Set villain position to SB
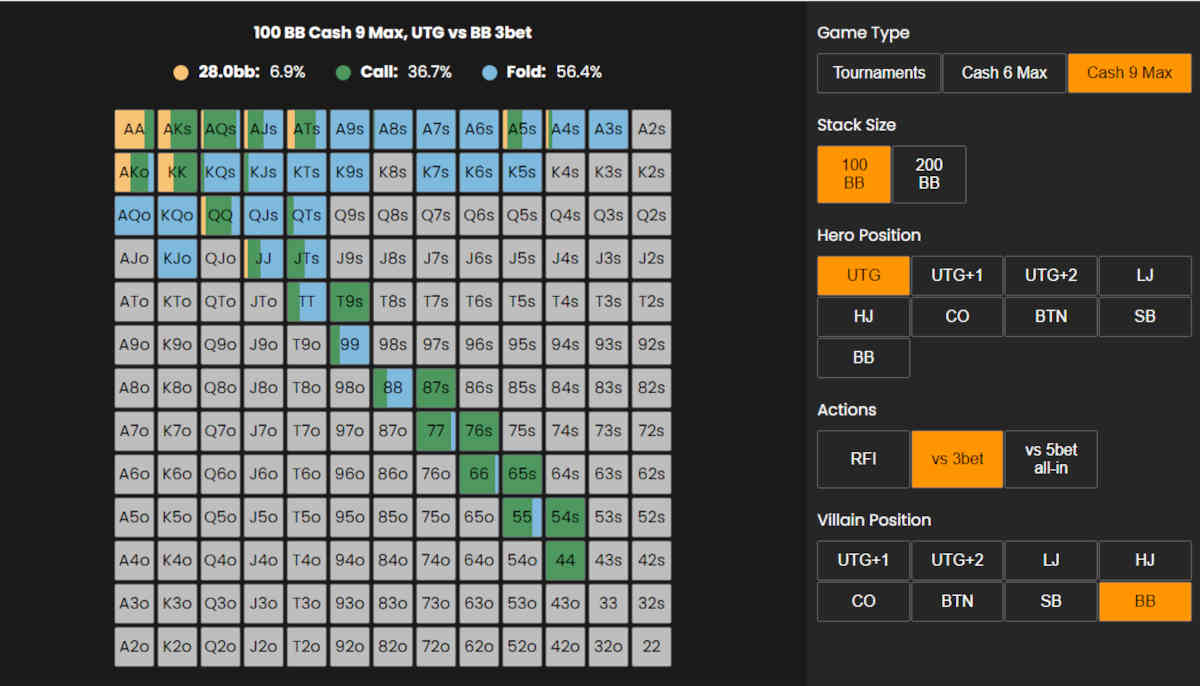 coord(1050,601)
